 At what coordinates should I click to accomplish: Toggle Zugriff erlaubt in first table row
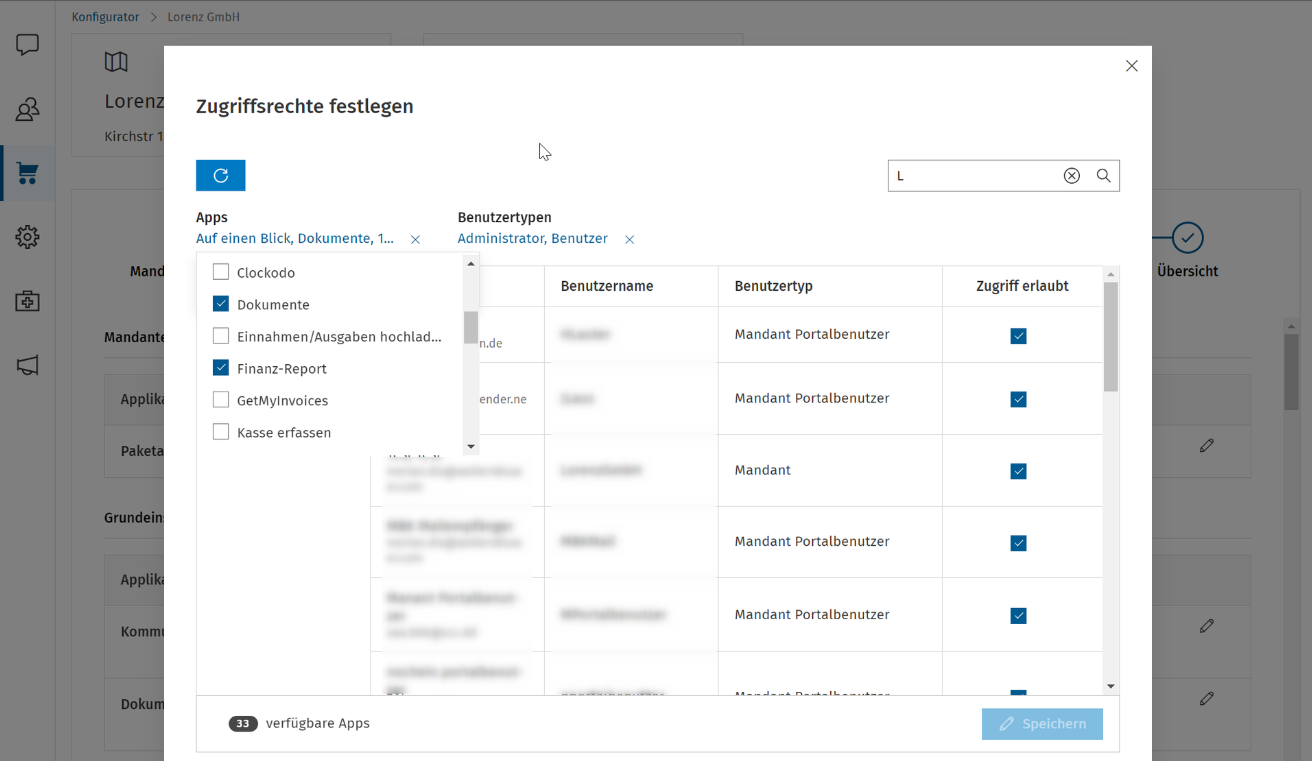tap(1018, 336)
